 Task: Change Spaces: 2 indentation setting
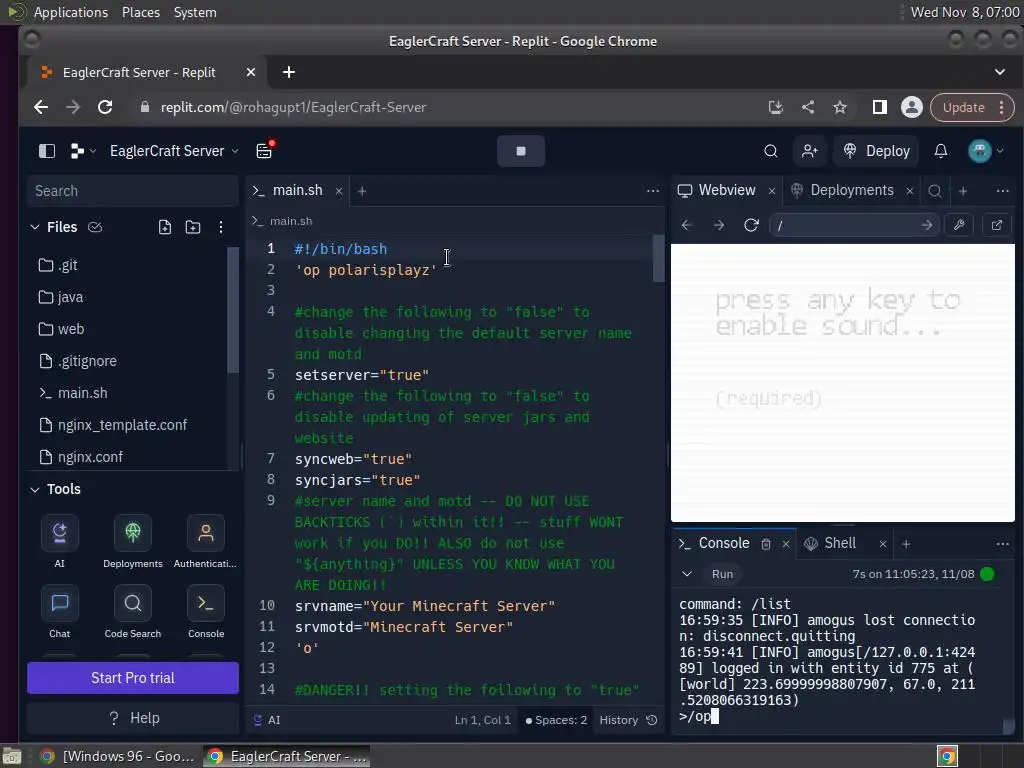pyautogui.click(x=556, y=720)
